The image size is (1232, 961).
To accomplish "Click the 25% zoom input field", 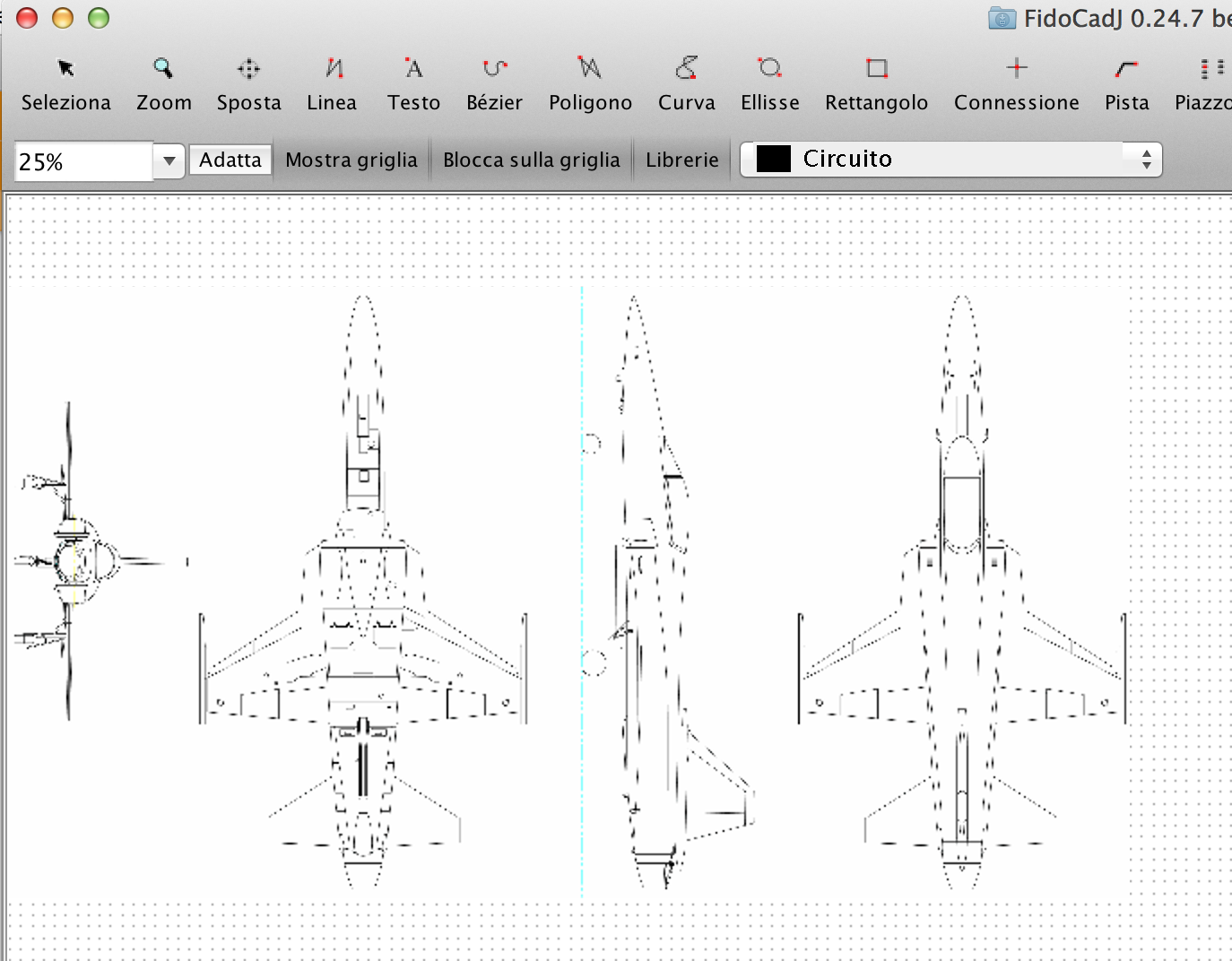I will (x=83, y=161).
